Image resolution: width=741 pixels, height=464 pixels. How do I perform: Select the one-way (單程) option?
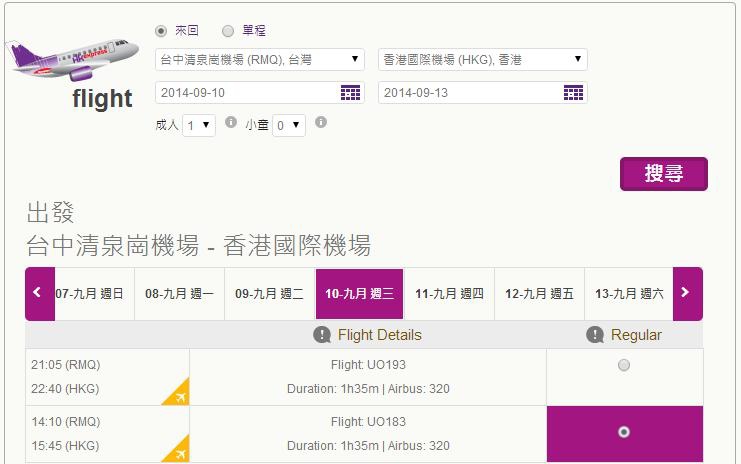coord(228,31)
